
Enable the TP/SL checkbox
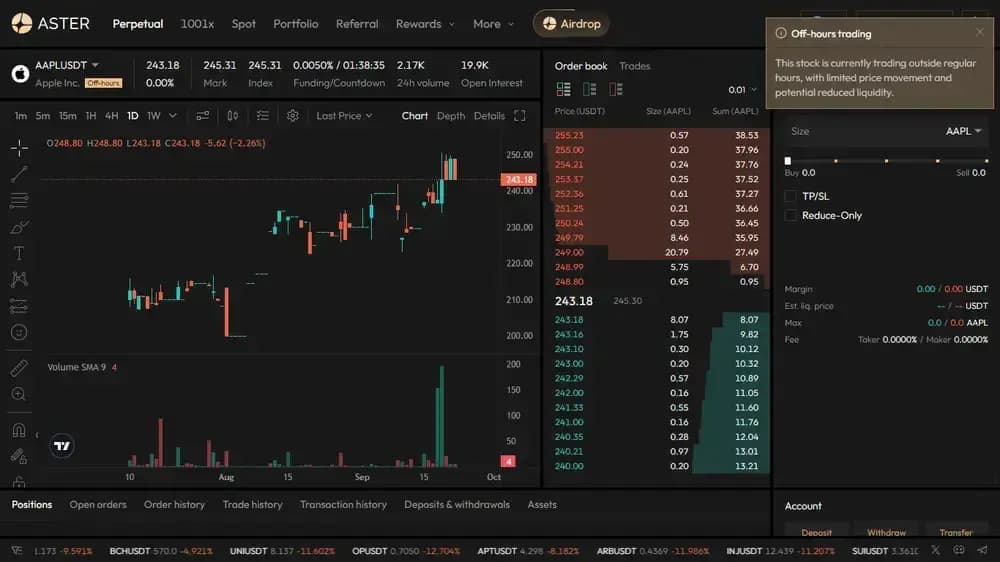[x=791, y=196]
